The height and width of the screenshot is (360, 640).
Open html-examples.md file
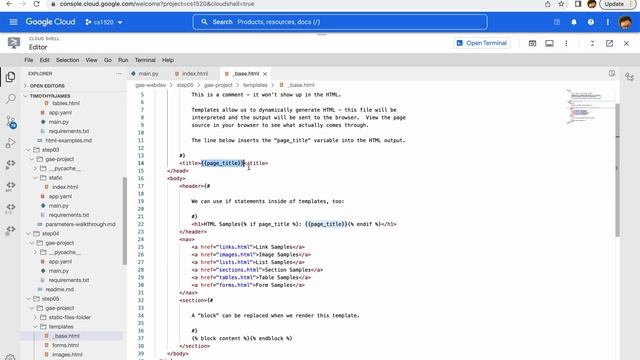tap(69, 140)
